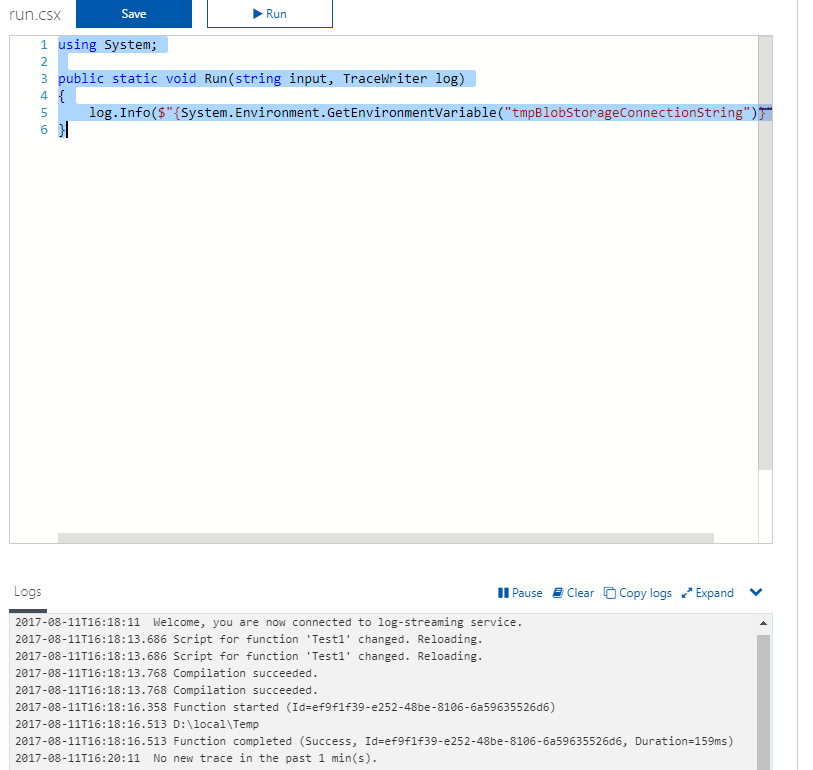The image size is (813, 770).
Task: Click the Expand diagonal-arrows icon
Action: pyautogui.click(x=688, y=592)
